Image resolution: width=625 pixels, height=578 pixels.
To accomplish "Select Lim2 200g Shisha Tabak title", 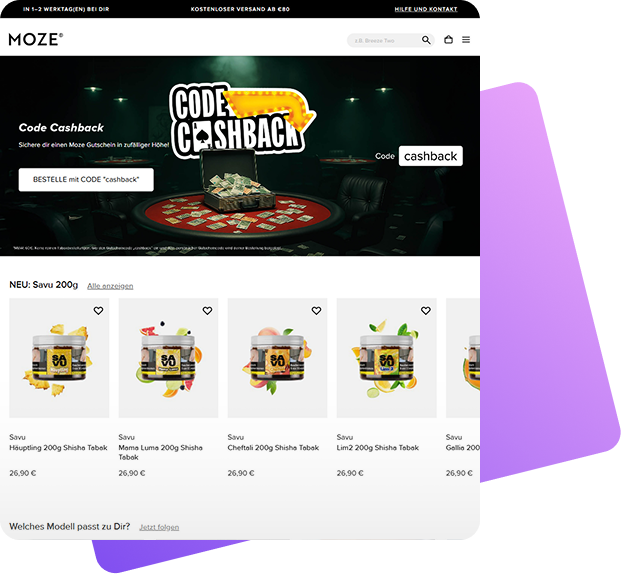I will click(377, 448).
